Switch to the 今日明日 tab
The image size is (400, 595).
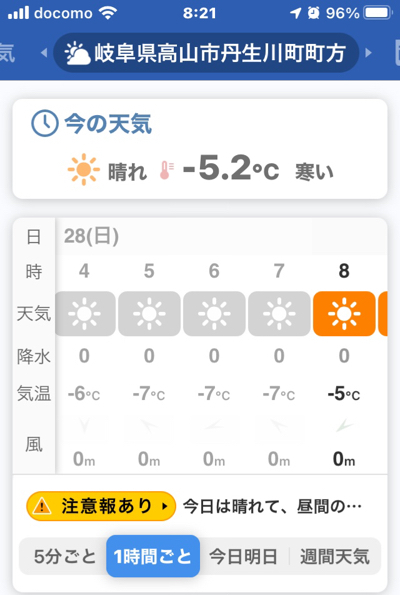243,557
